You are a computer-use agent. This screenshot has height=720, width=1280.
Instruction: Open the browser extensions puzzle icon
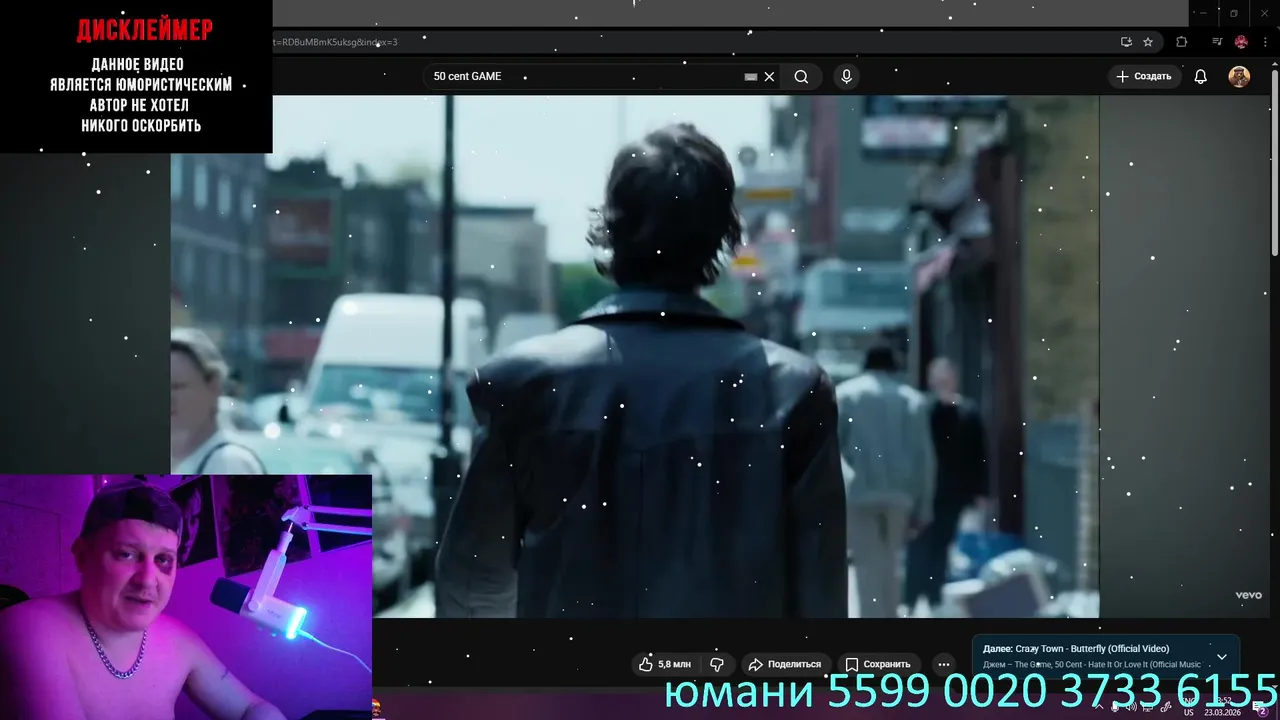(x=1182, y=42)
